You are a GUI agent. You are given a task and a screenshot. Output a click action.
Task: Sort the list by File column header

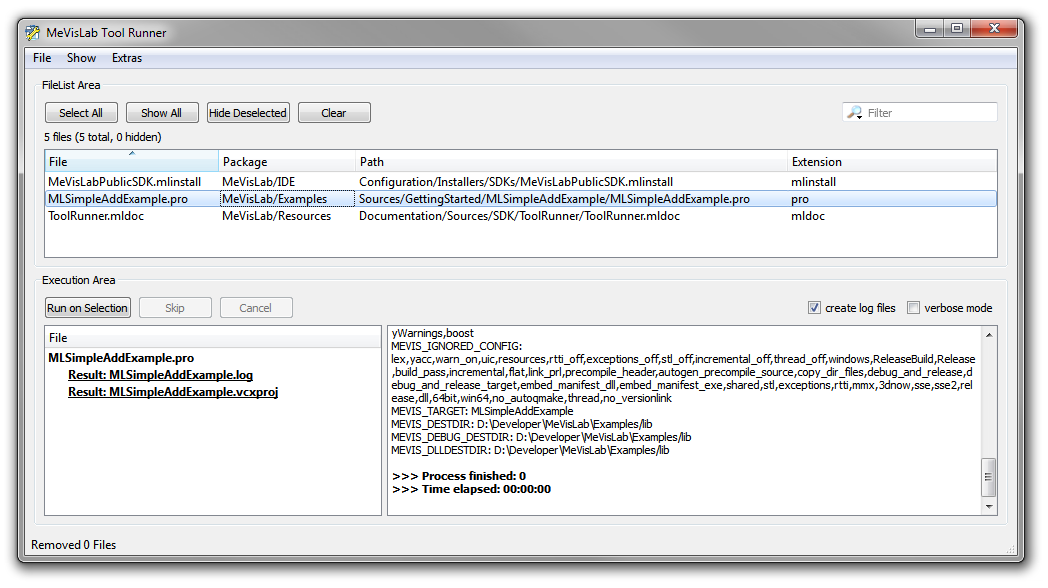(131, 161)
